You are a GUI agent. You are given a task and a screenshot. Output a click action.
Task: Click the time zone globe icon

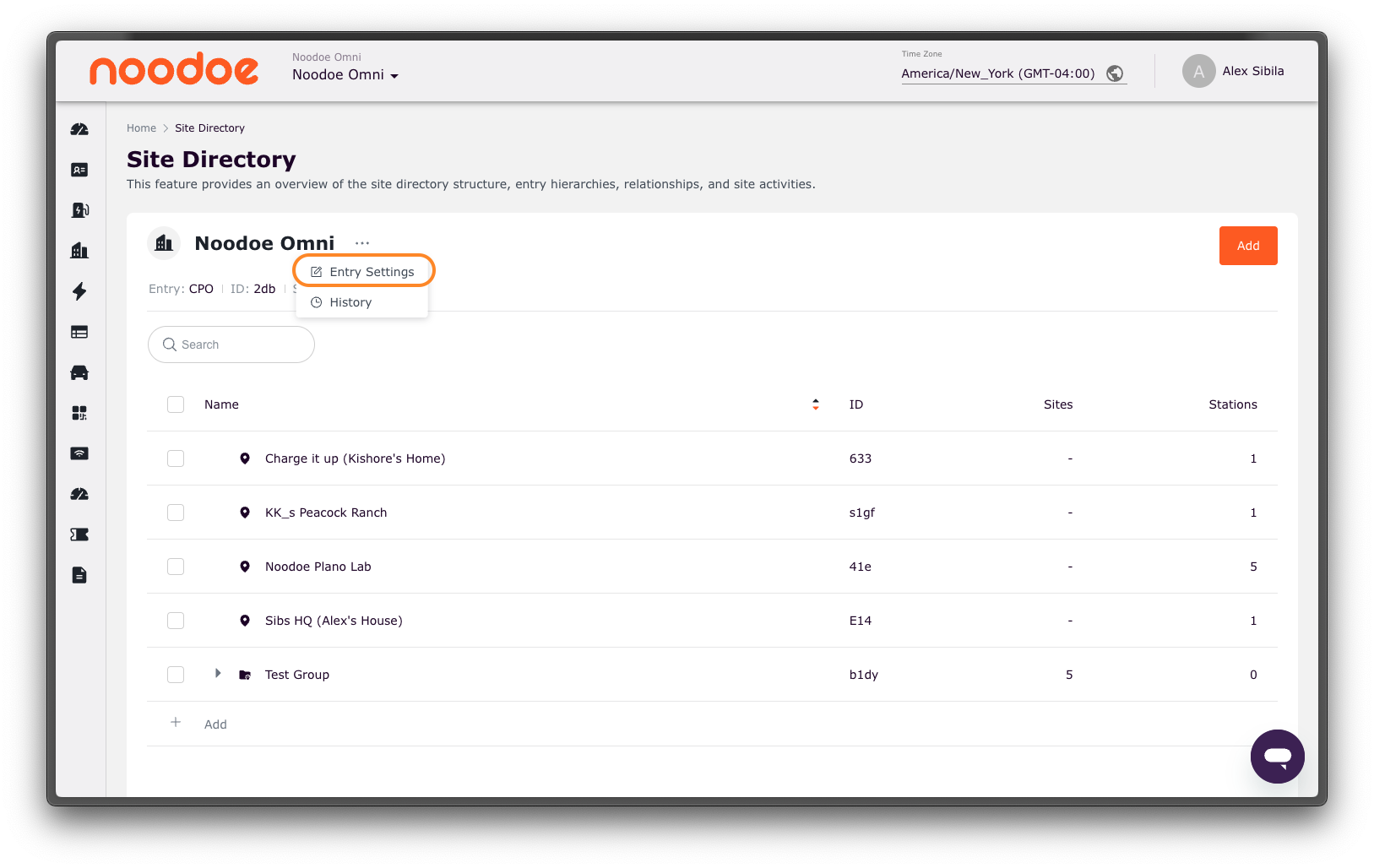pos(1115,73)
